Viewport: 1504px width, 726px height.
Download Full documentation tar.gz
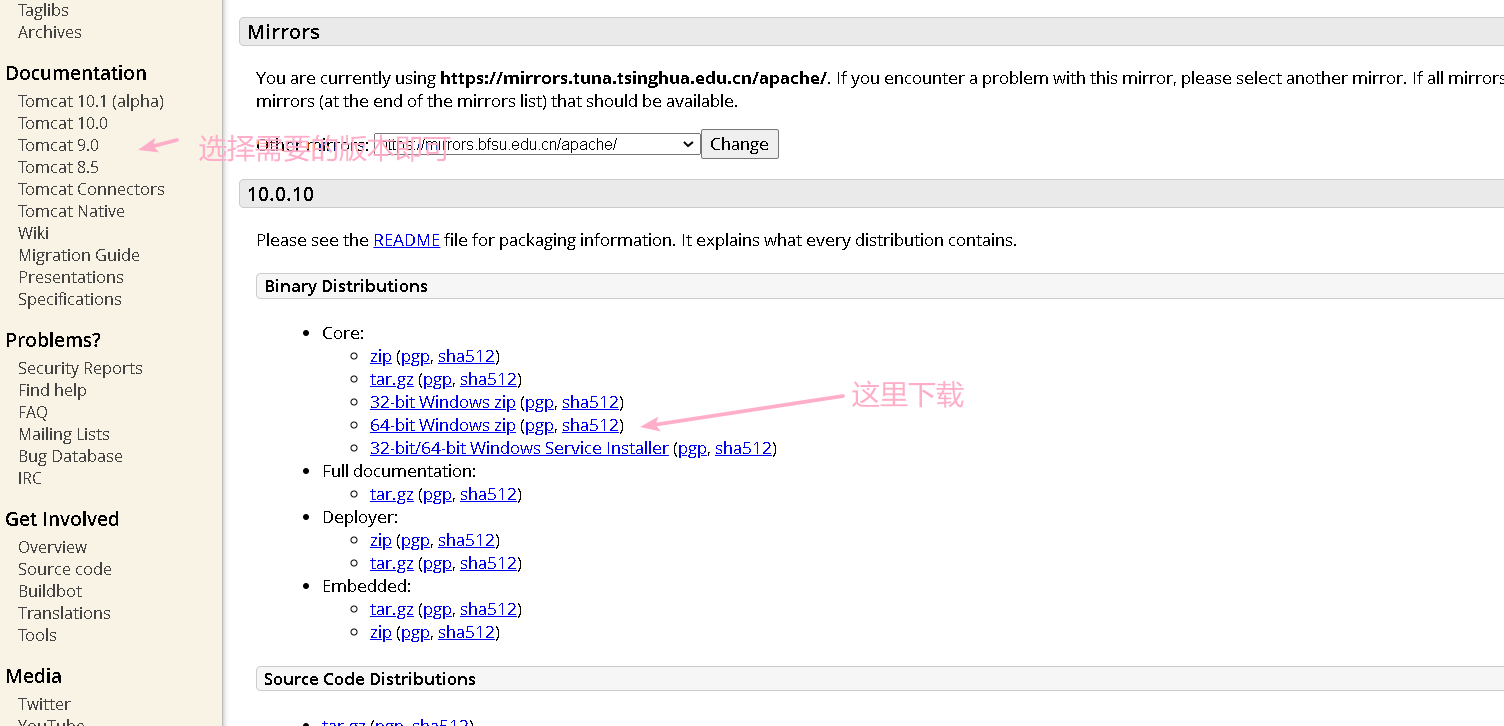391,494
